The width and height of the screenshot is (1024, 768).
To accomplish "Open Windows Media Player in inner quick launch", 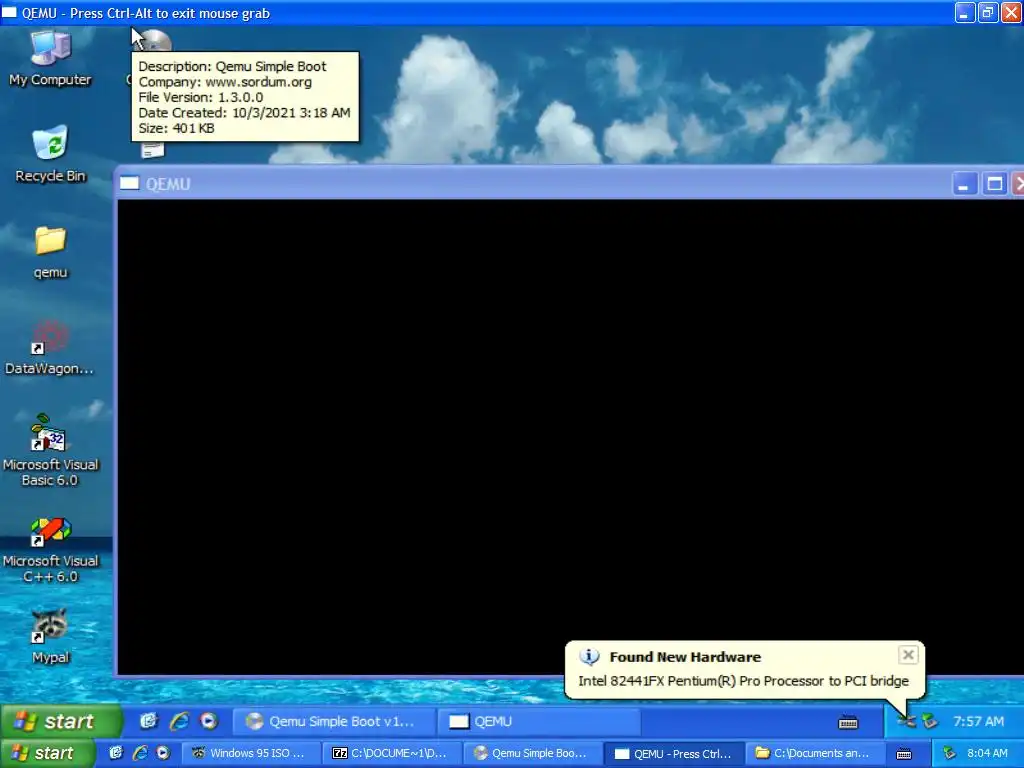I will coord(209,721).
